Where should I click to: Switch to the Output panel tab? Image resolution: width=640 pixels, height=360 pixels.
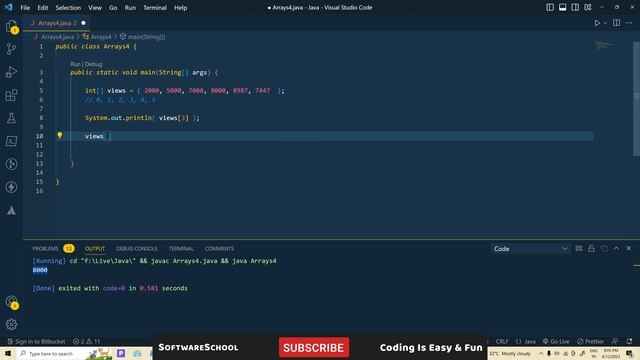[95, 249]
